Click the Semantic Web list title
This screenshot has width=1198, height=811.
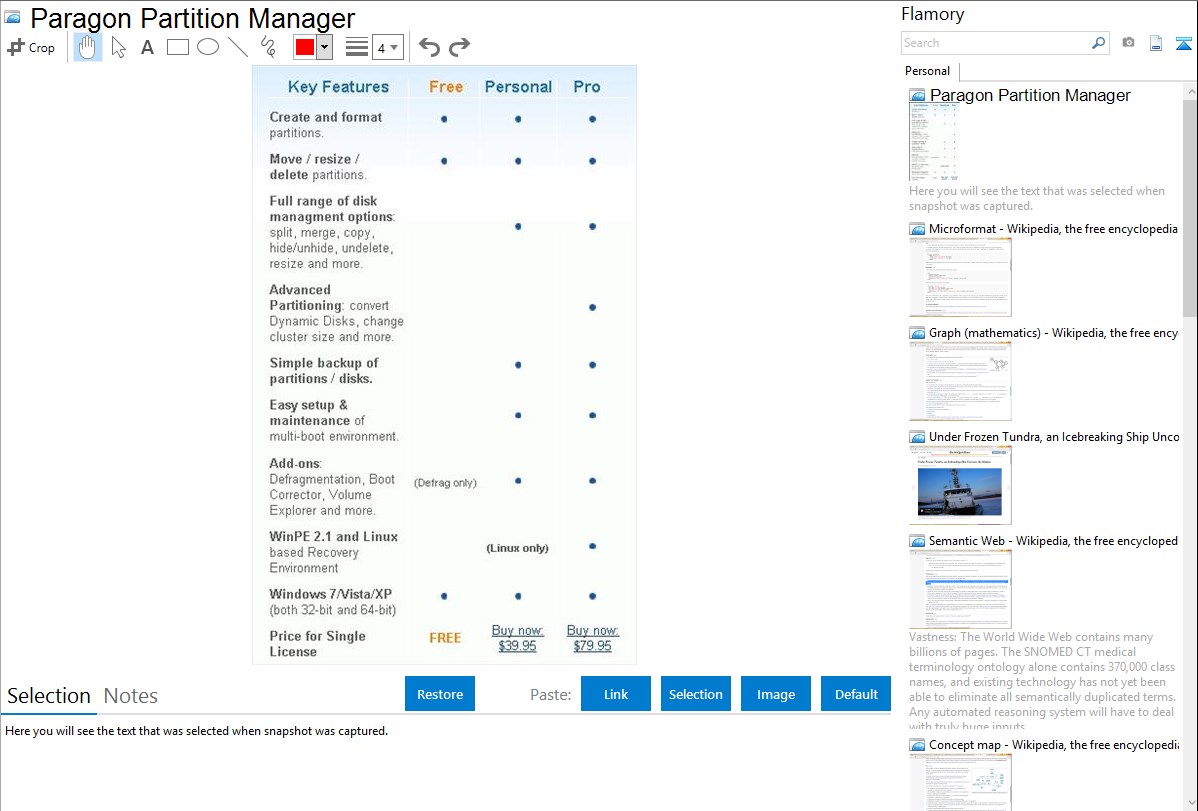tap(1053, 540)
